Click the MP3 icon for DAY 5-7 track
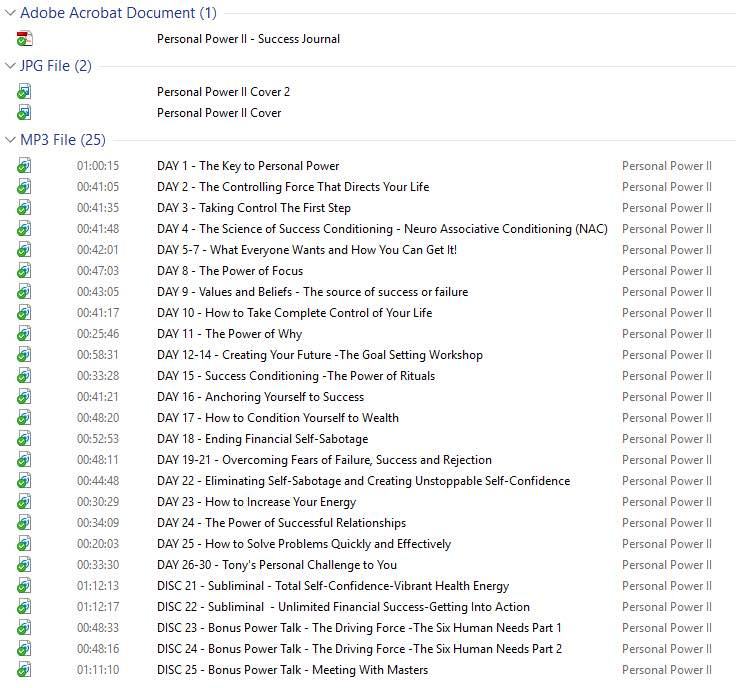736x688 pixels. 24,250
